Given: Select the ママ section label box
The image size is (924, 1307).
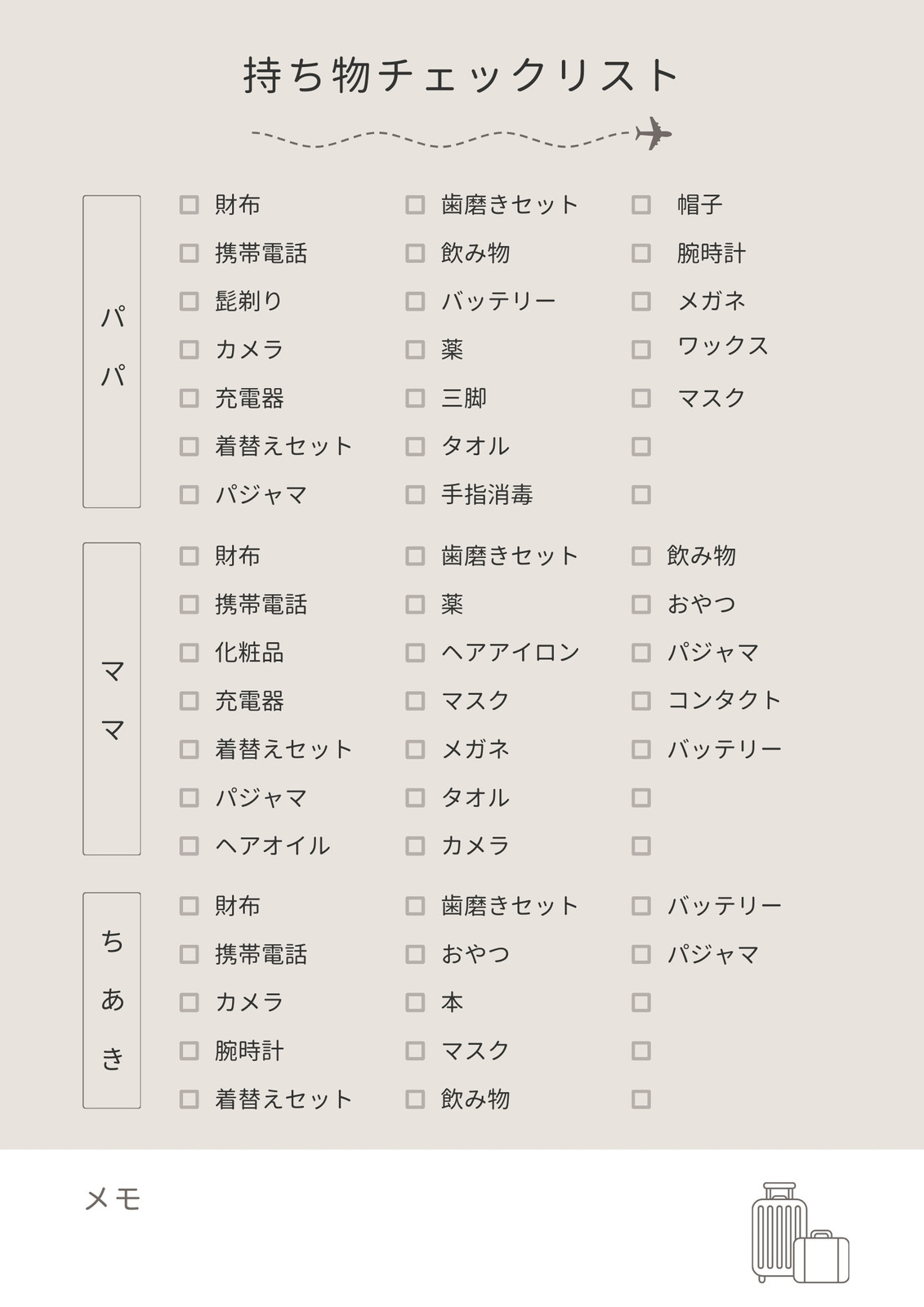Looking at the screenshot, I should [x=112, y=698].
